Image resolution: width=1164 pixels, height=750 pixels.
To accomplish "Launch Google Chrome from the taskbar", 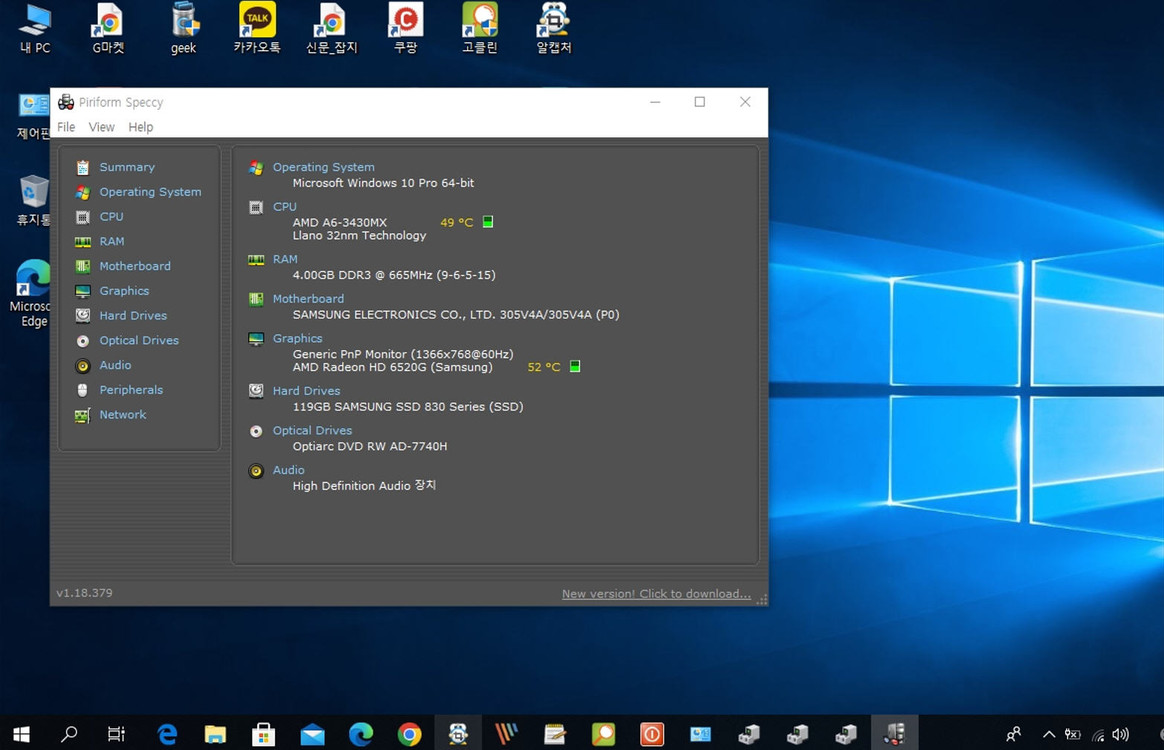I will pyautogui.click(x=409, y=734).
